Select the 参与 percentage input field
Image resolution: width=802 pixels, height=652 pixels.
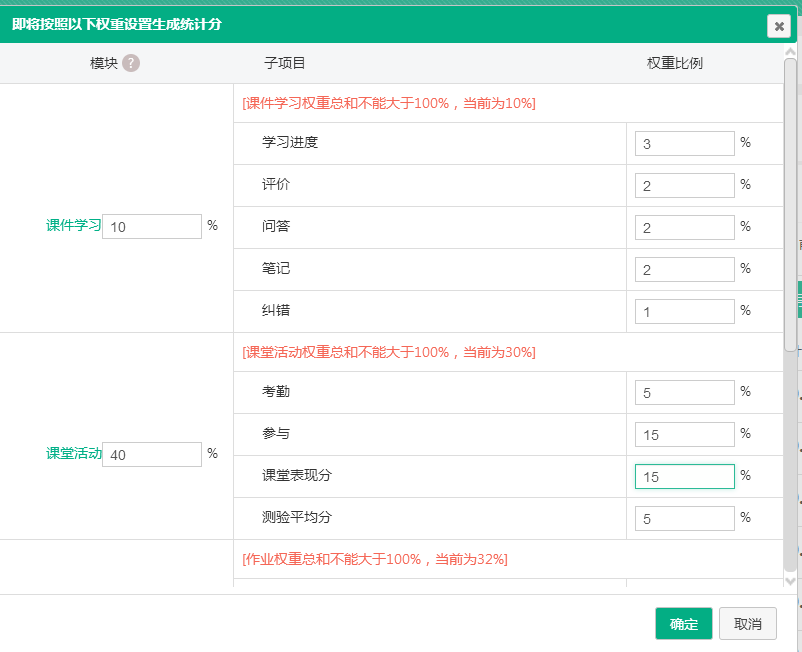[x=684, y=434]
